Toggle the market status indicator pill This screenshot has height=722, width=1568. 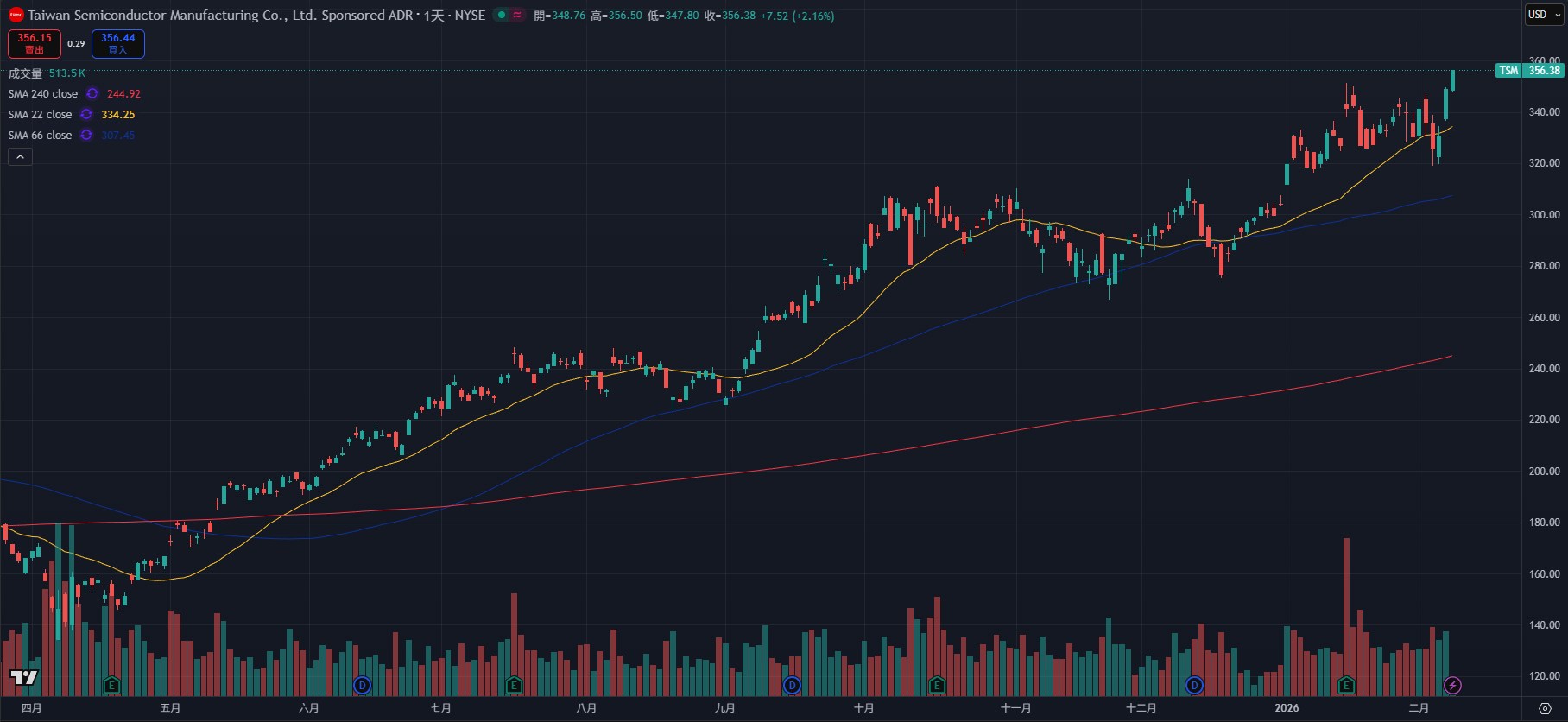[x=509, y=16]
